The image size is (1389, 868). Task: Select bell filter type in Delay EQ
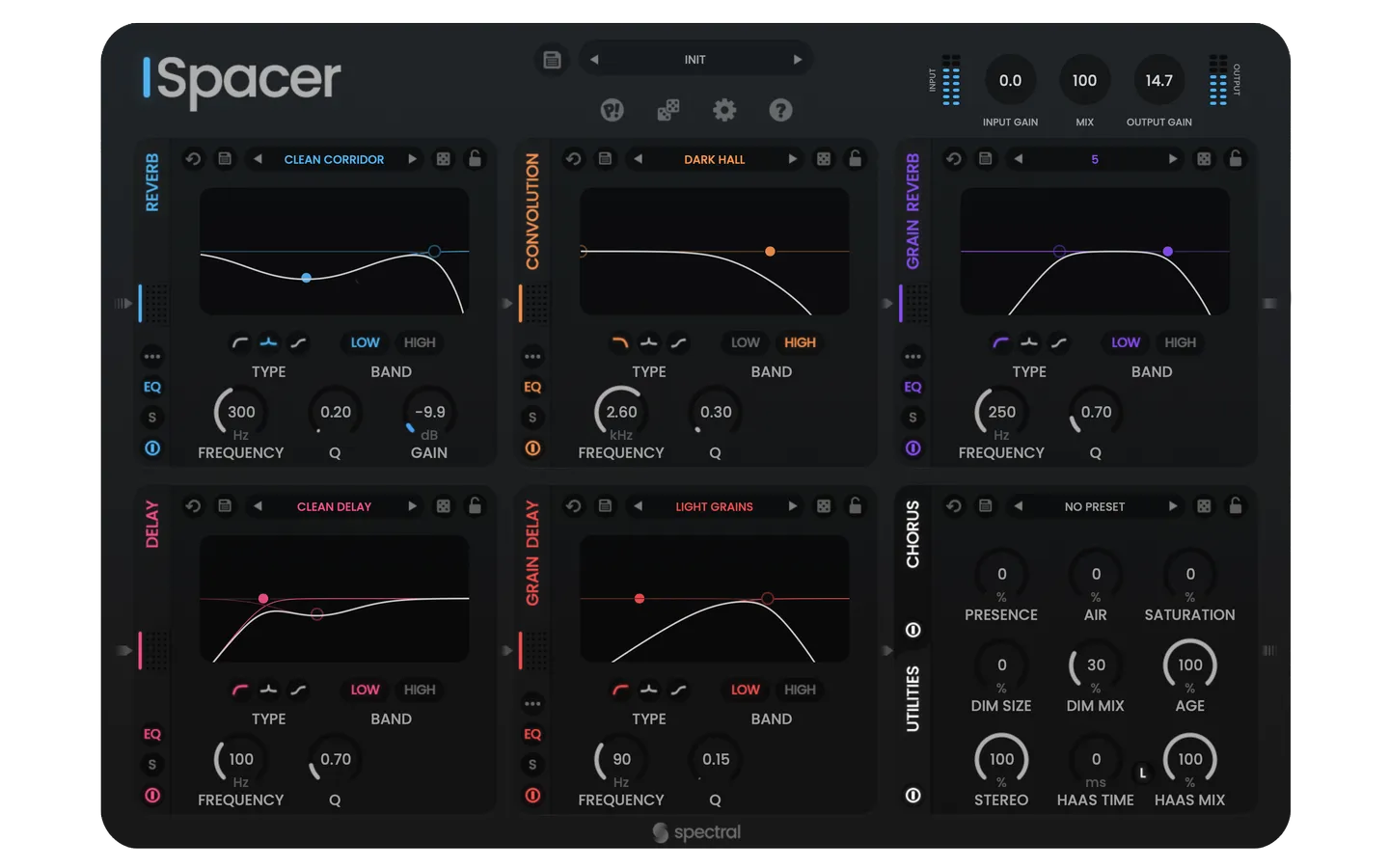pyautogui.click(x=269, y=690)
